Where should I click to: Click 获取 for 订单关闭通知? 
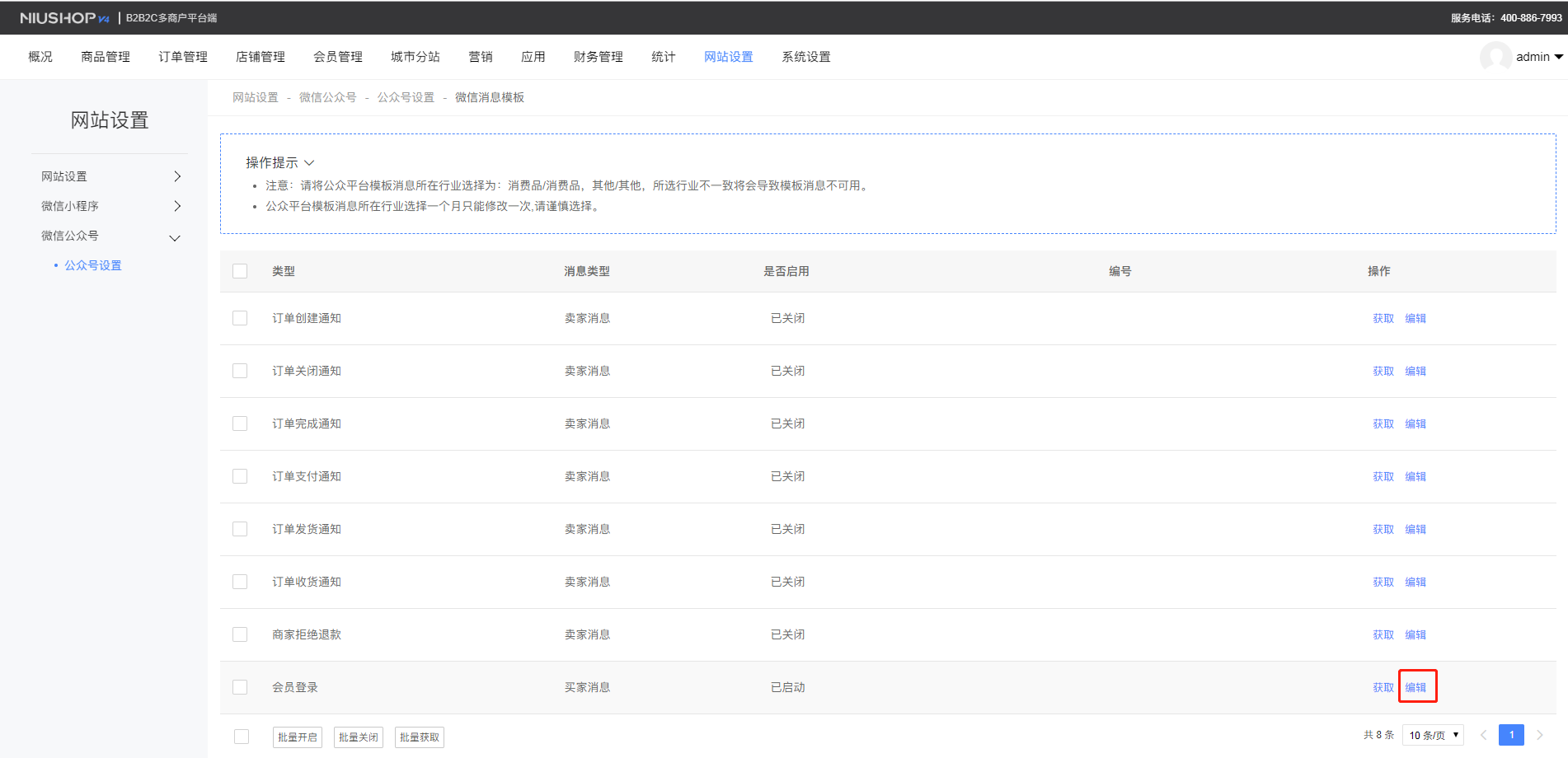click(x=1383, y=371)
